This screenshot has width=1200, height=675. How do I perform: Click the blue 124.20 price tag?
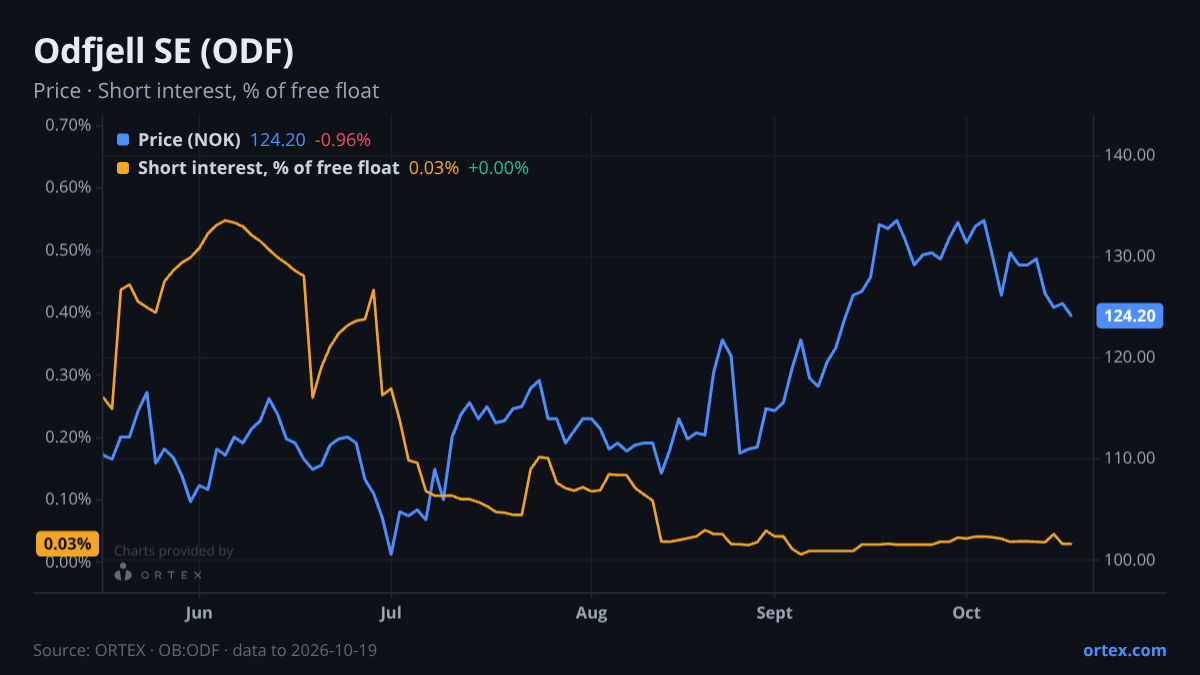click(1130, 316)
